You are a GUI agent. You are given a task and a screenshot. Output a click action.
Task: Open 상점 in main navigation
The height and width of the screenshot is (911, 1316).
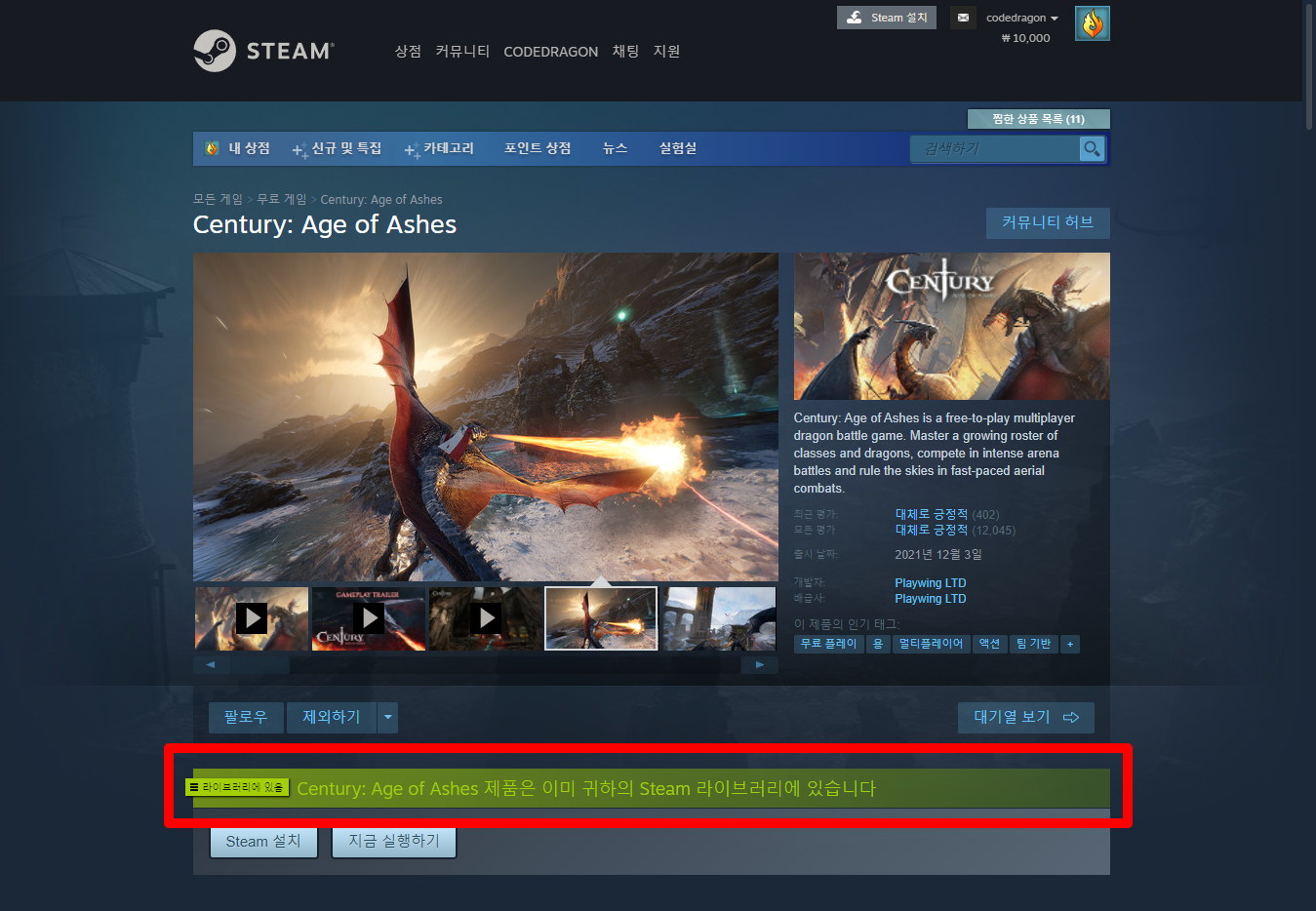click(x=408, y=51)
